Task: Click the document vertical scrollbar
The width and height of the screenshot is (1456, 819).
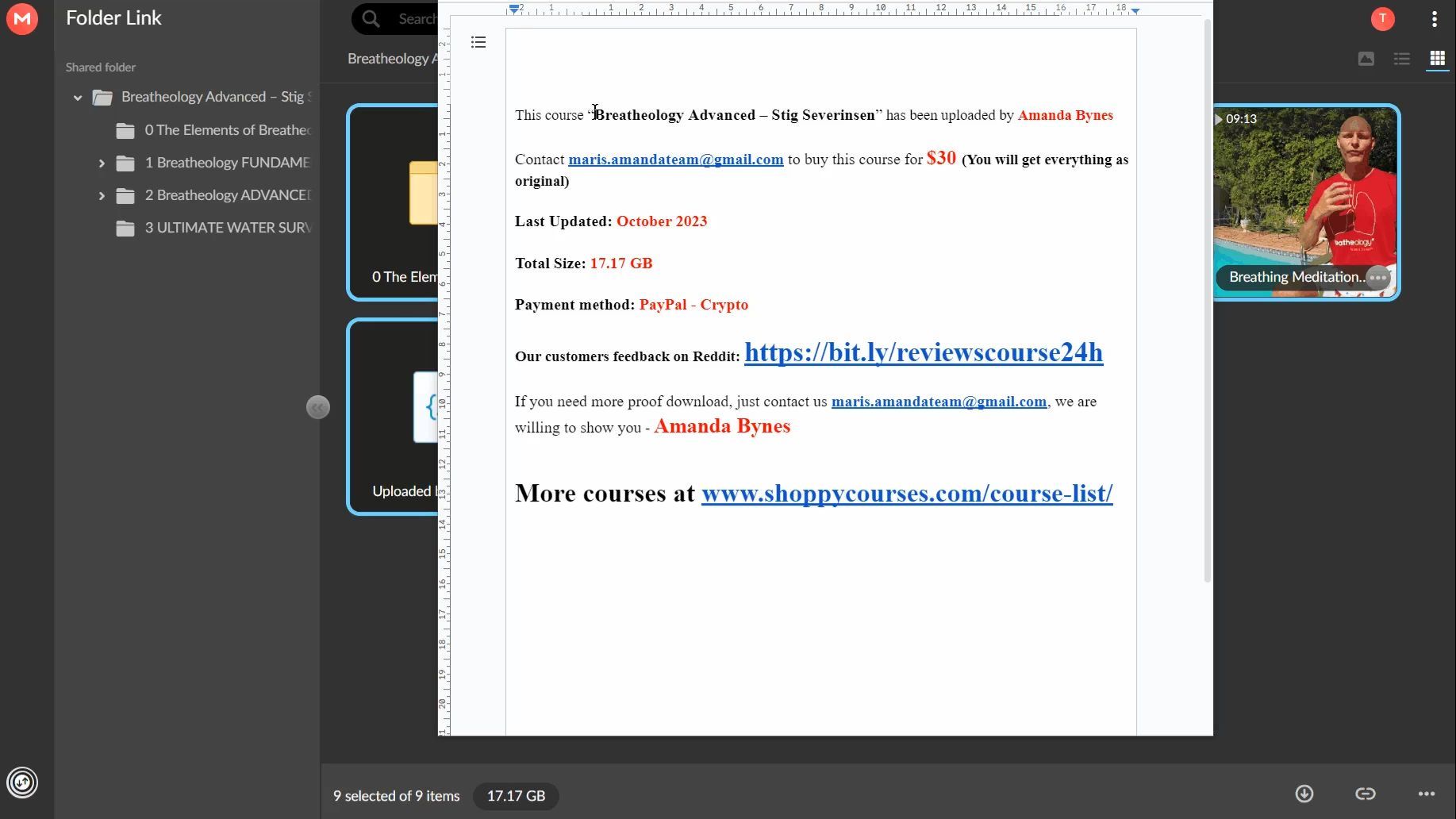Action: (1207, 302)
